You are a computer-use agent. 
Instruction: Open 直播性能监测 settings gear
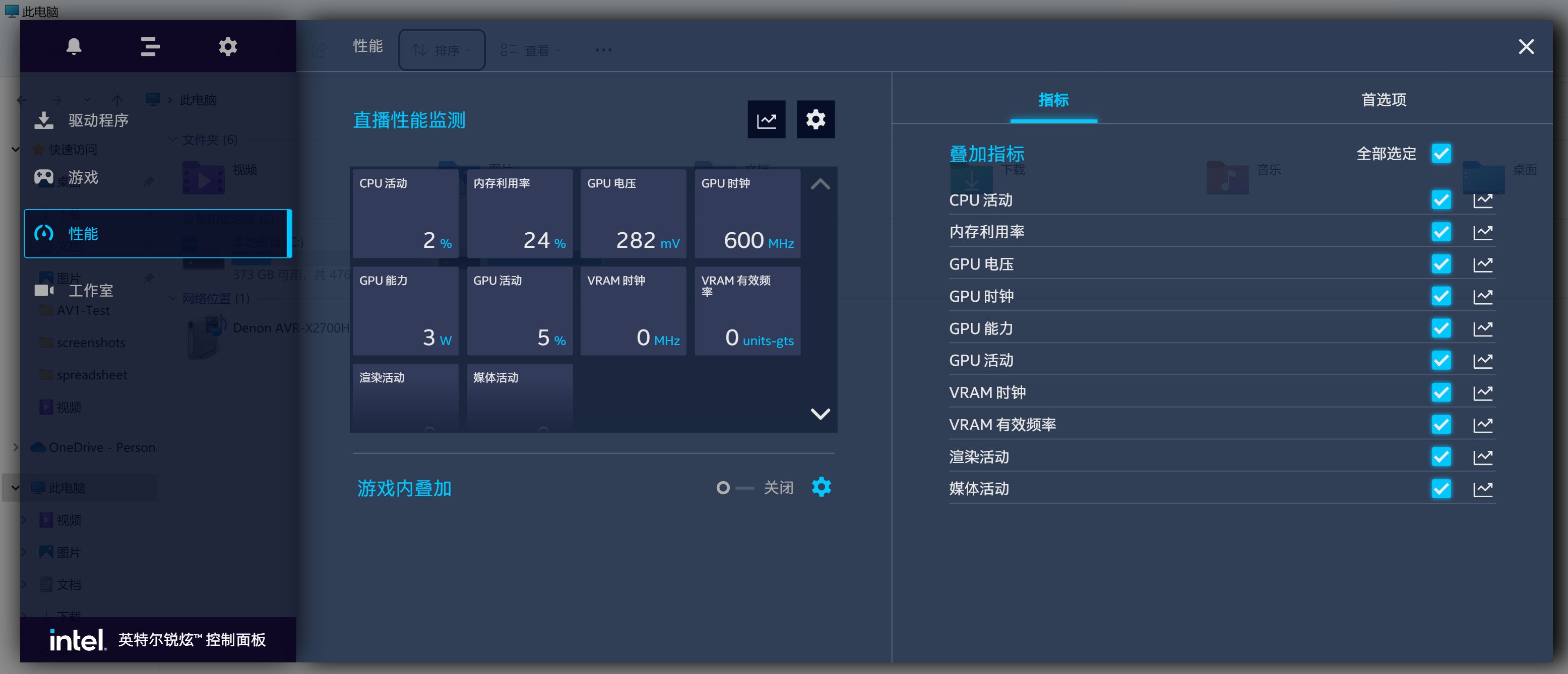coord(815,120)
